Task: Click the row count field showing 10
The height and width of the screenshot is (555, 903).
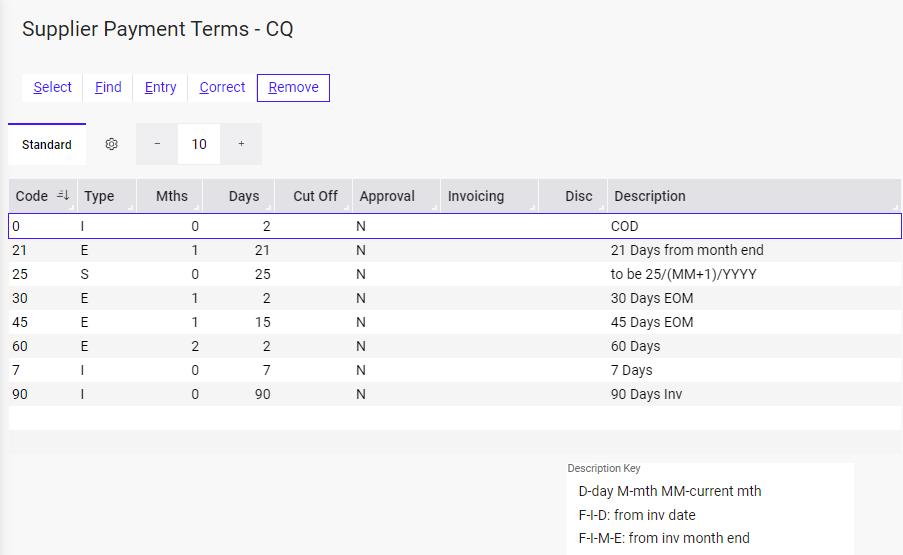Action: tap(199, 144)
